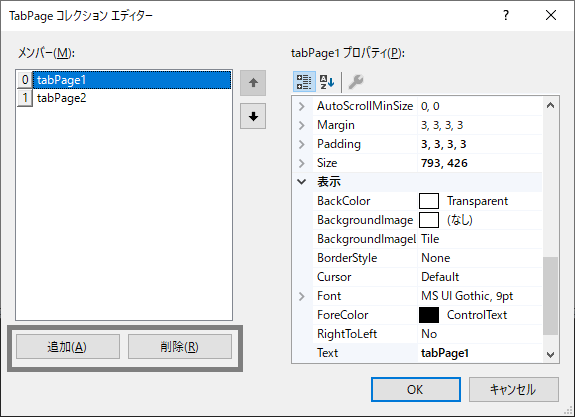575x417 pixels.
Task: Move selected member down with arrow
Action: 253,116
